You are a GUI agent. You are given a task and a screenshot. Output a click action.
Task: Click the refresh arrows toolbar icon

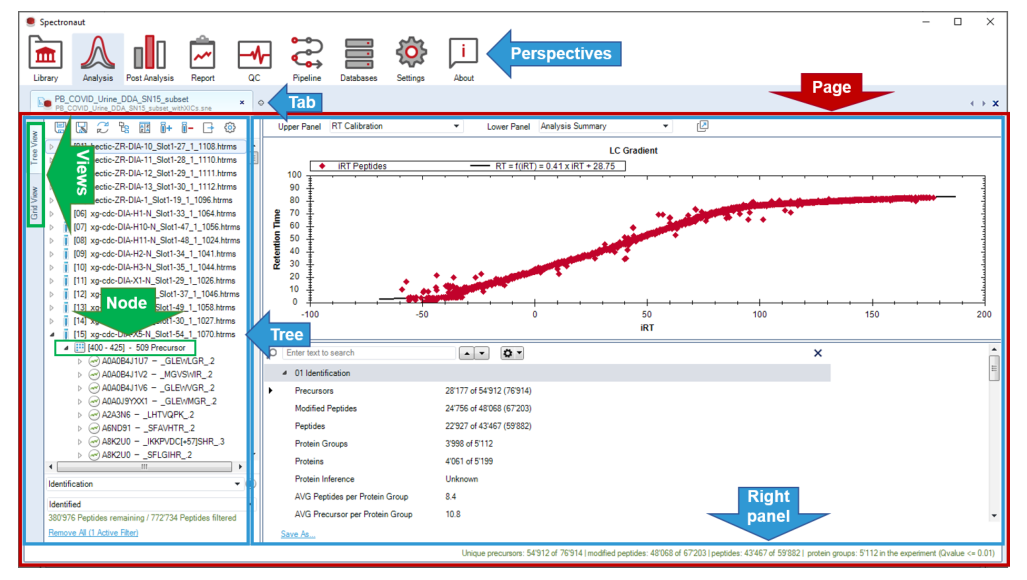pyautogui.click(x=103, y=128)
